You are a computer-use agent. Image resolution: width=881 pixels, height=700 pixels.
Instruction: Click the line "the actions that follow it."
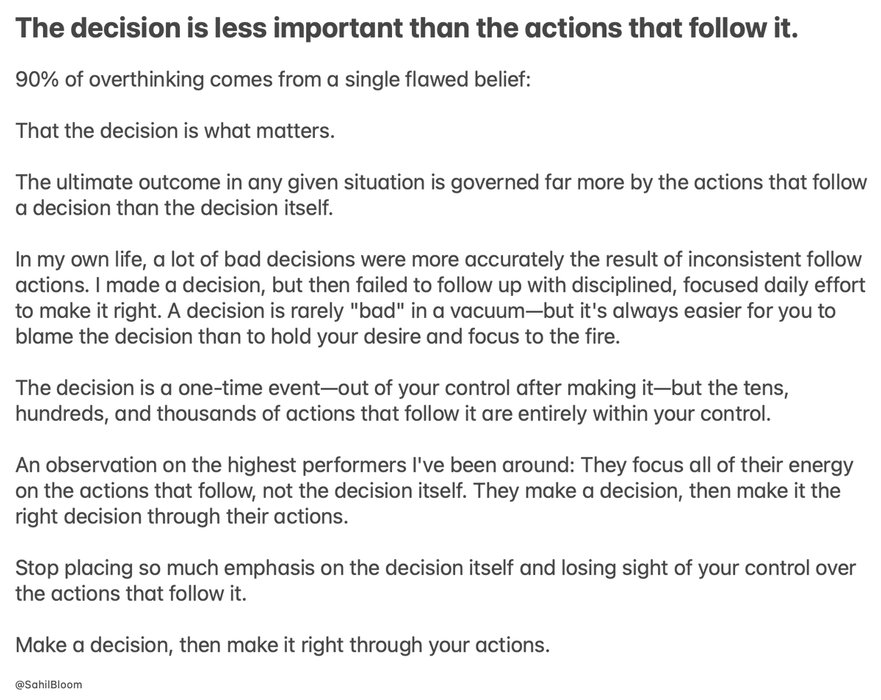point(131,593)
